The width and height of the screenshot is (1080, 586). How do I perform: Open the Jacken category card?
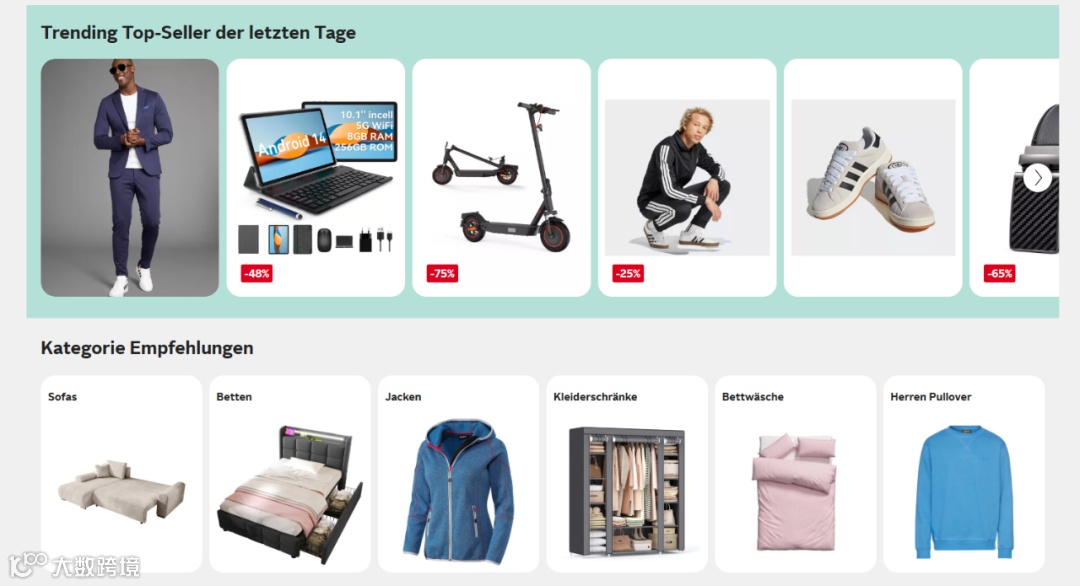tap(458, 474)
